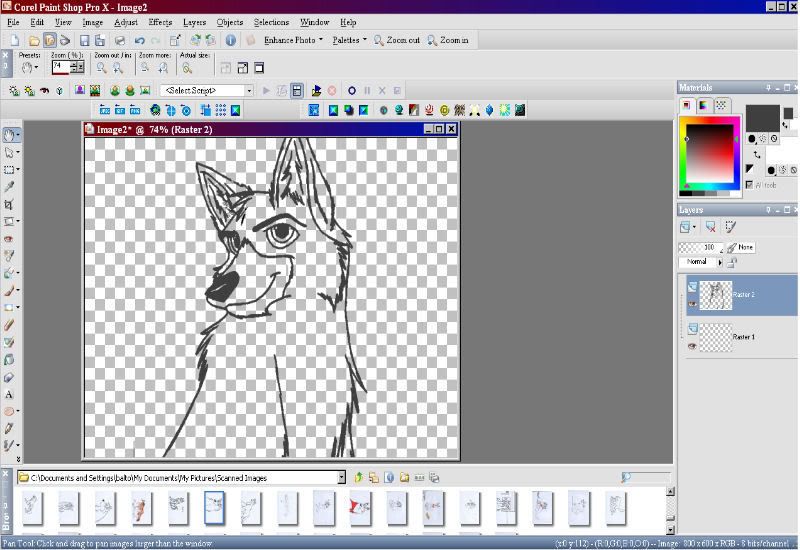Screen dimensions: 800x550
Task: Click the Save disk icon
Action: pos(85,40)
